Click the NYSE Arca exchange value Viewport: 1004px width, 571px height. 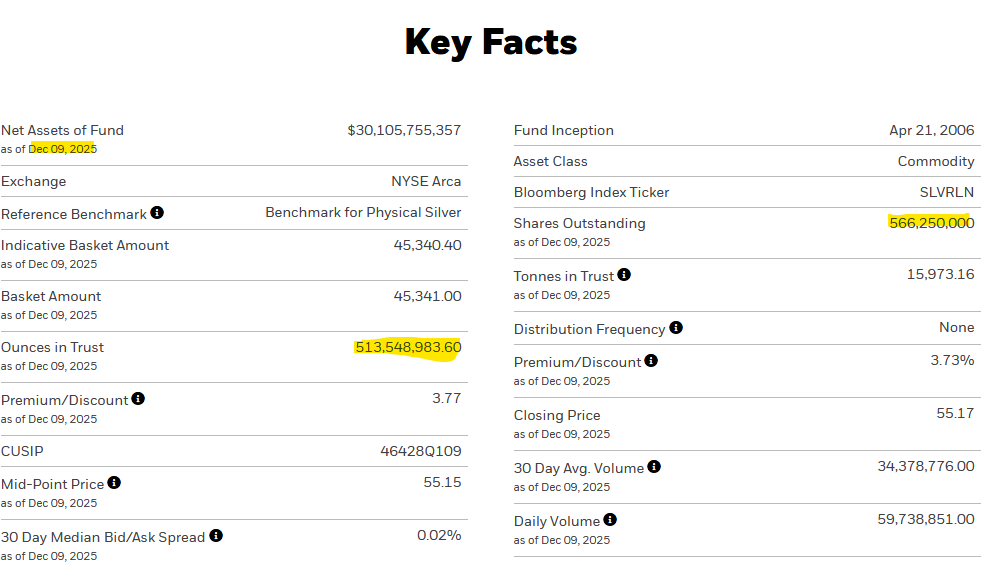(426, 181)
